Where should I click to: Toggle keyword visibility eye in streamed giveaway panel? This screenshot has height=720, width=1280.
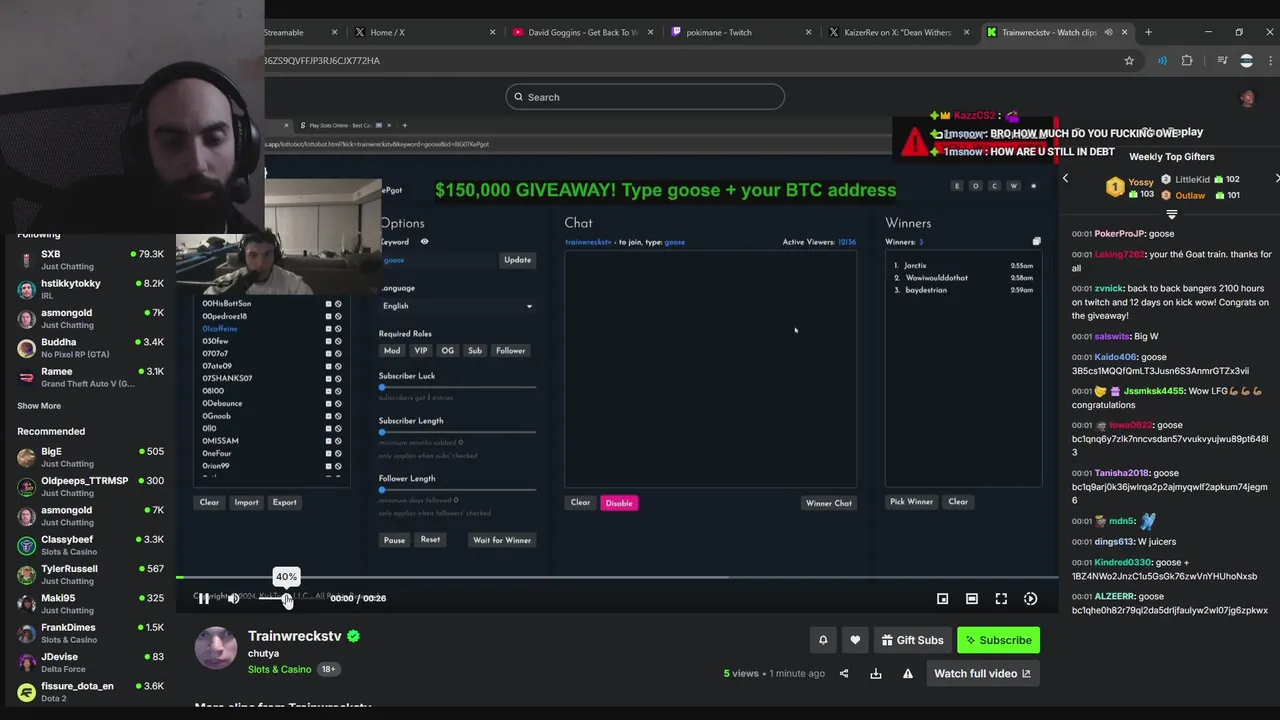coord(424,242)
